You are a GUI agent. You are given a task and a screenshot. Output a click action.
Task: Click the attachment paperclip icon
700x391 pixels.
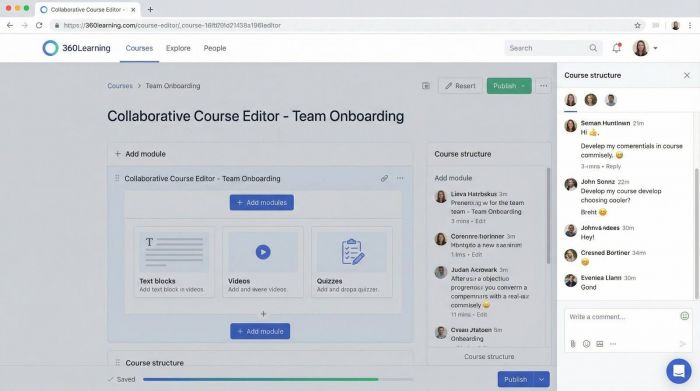coord(573,344)
